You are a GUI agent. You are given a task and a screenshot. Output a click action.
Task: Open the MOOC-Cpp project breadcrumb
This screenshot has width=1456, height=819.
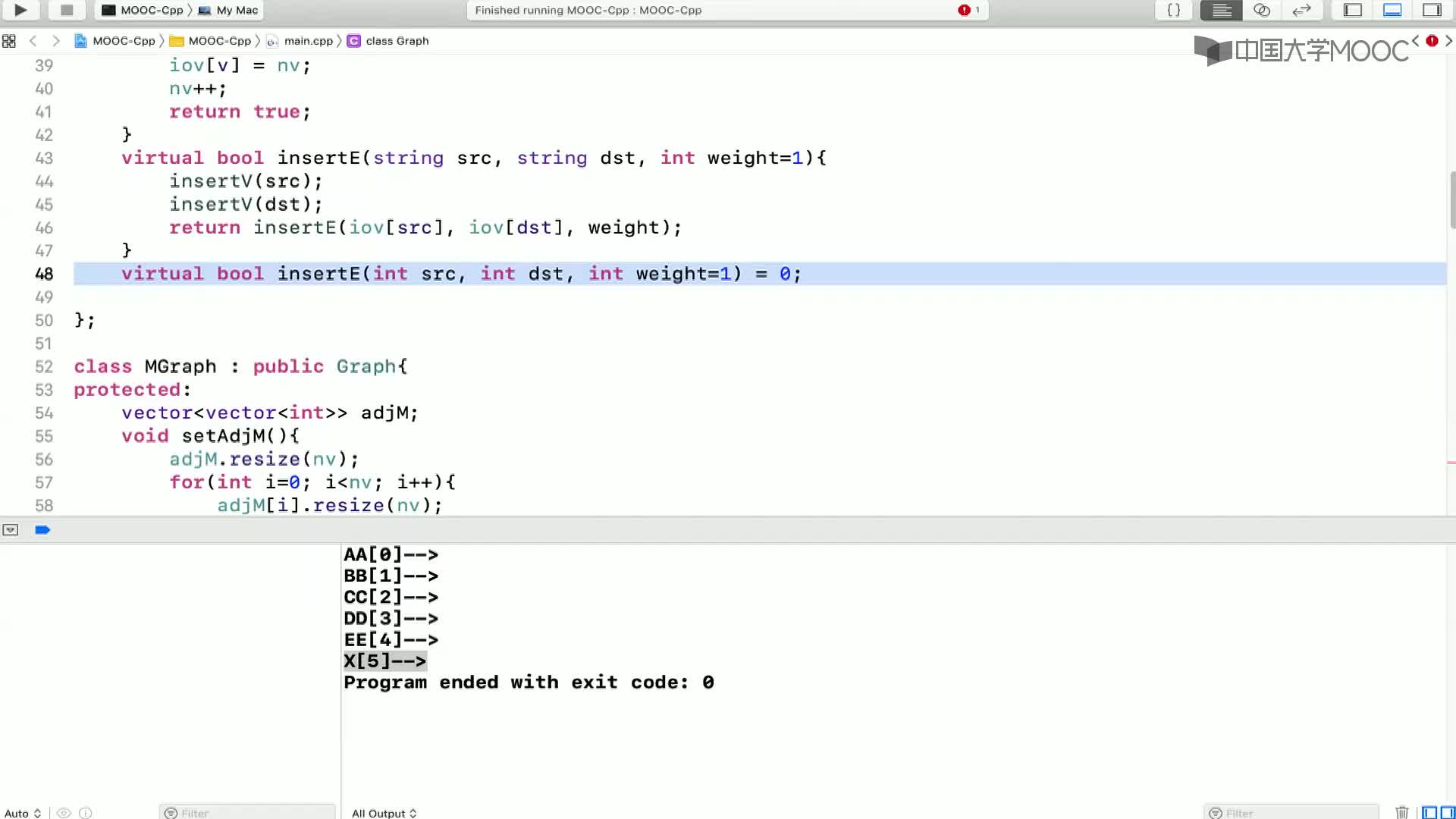115,41
